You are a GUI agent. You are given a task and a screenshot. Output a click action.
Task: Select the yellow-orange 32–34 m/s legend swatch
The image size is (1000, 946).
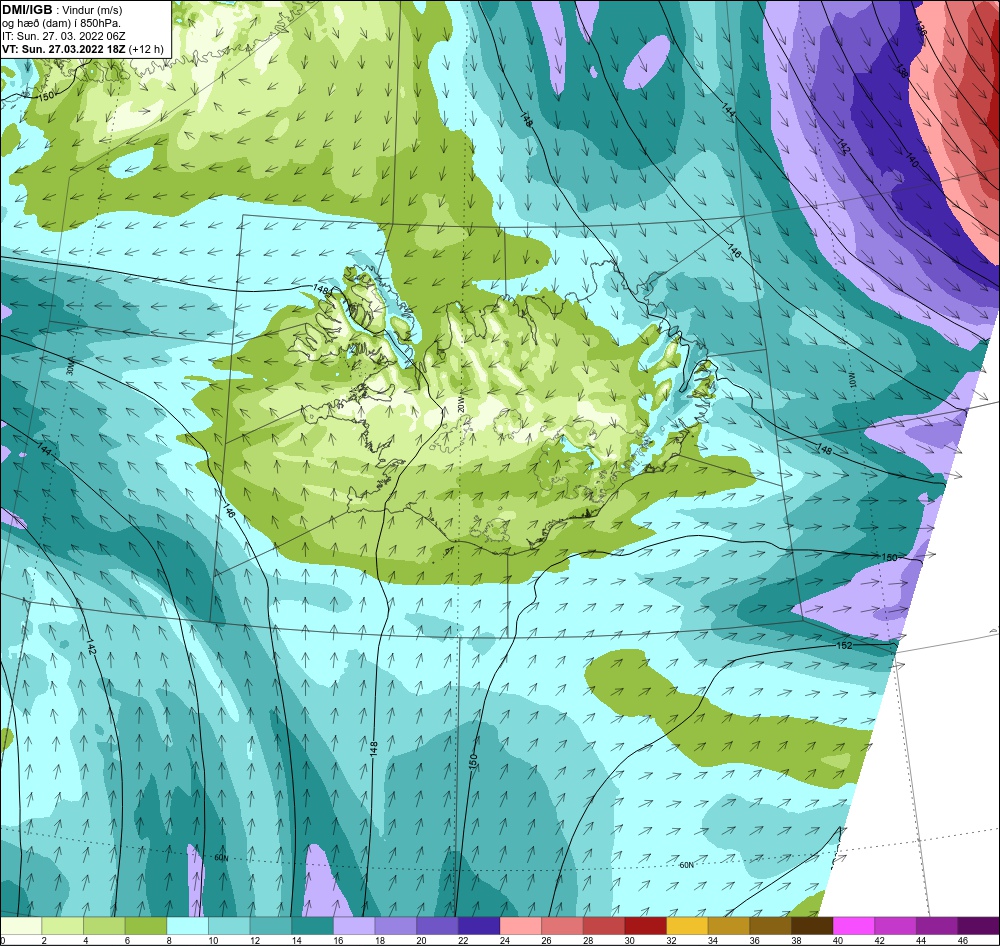coord(687,926)
